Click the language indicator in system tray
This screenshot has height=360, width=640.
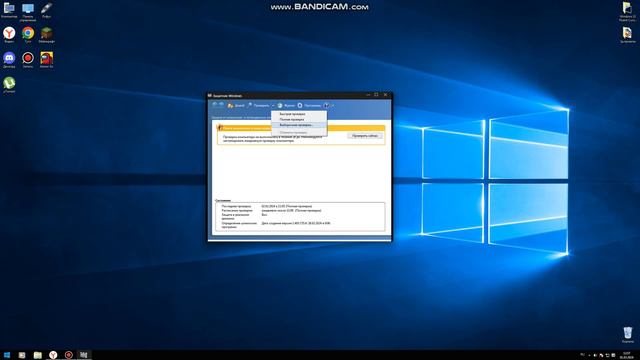582,355
